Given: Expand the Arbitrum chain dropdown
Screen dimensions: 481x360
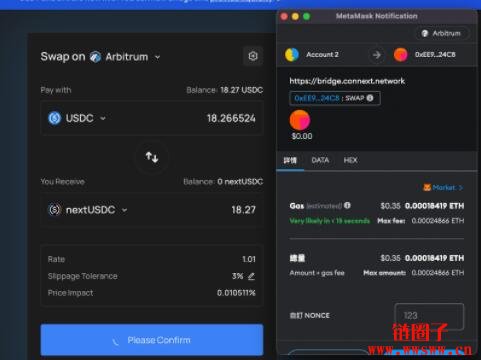Looking at the screenshot, I should 157,57.
